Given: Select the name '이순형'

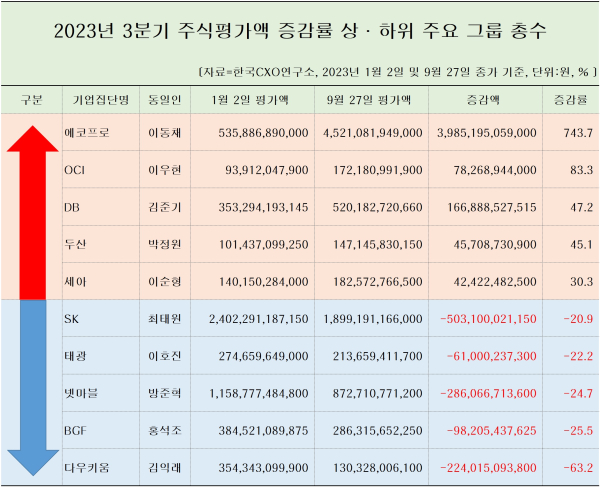Looking at the screenshot, I should tap(165, 282).
